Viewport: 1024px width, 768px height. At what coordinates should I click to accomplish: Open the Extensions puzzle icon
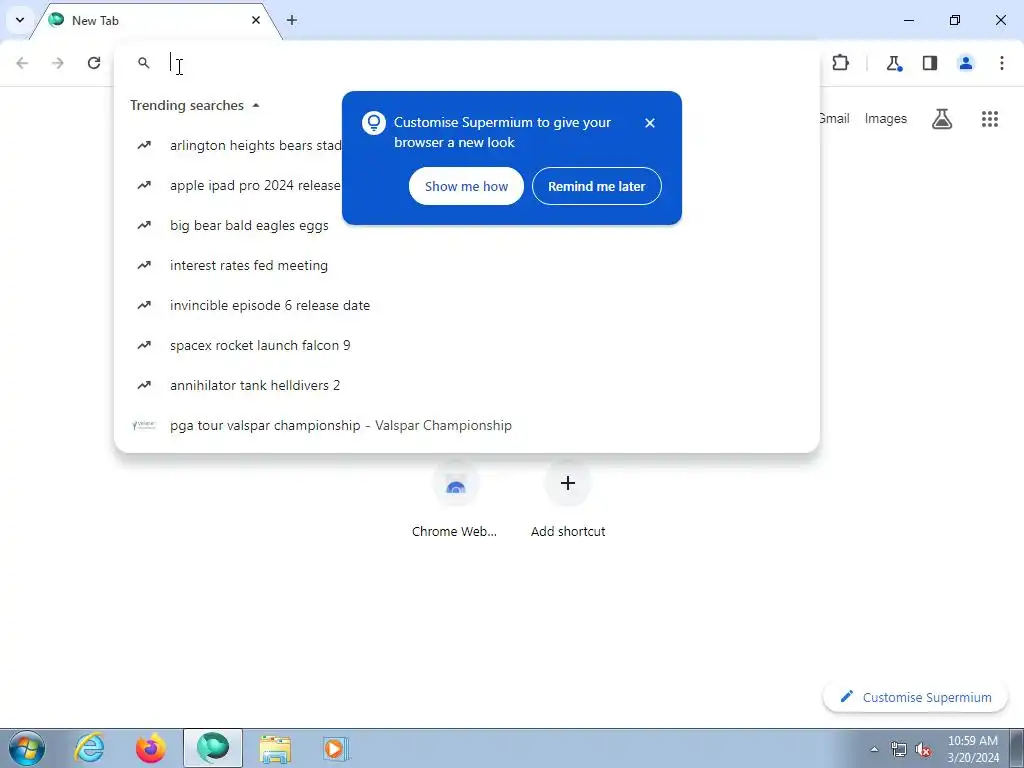coord(840,63)
